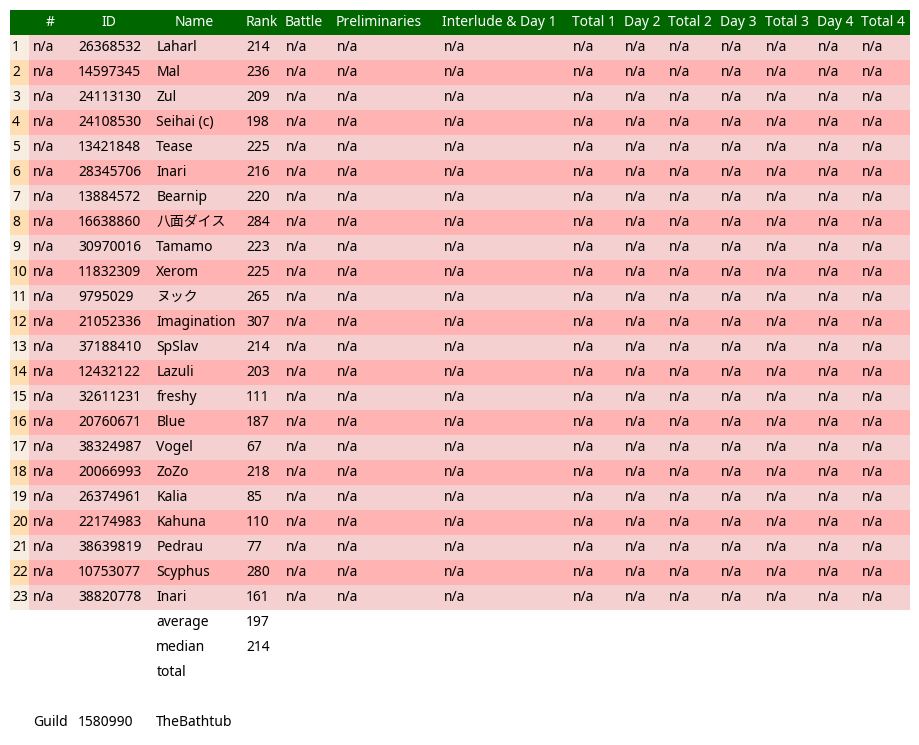Click the # column header

click(x=50, y=22)
